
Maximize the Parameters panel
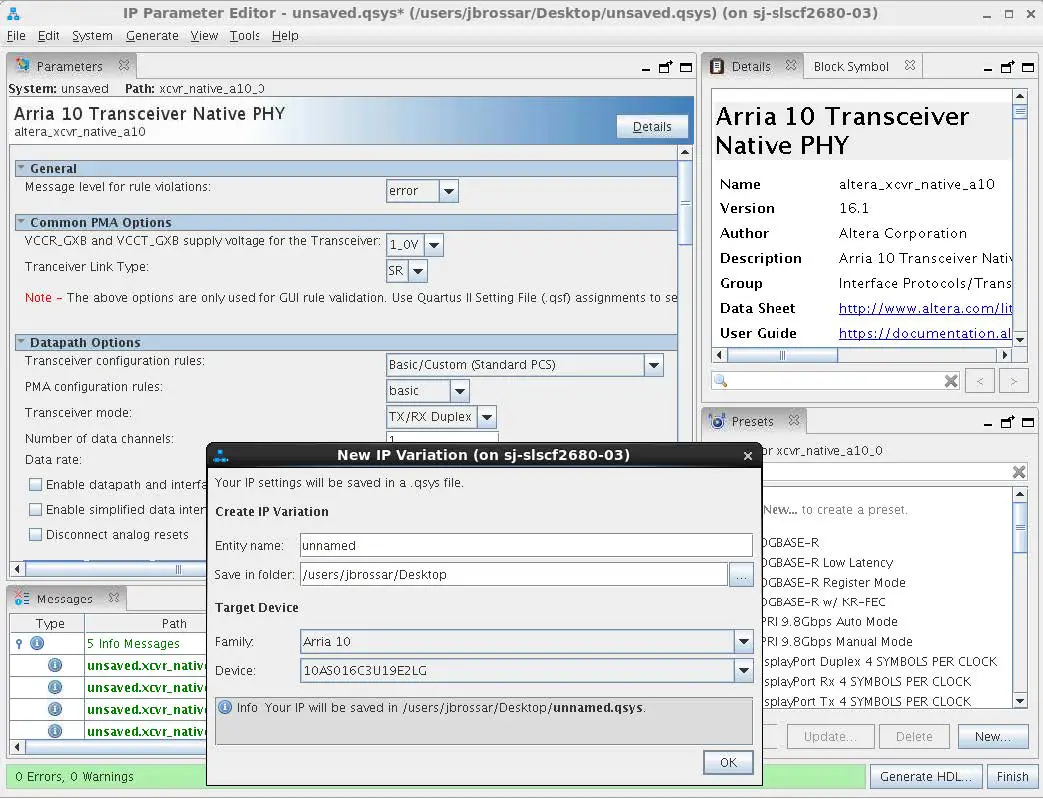(686, 67)
